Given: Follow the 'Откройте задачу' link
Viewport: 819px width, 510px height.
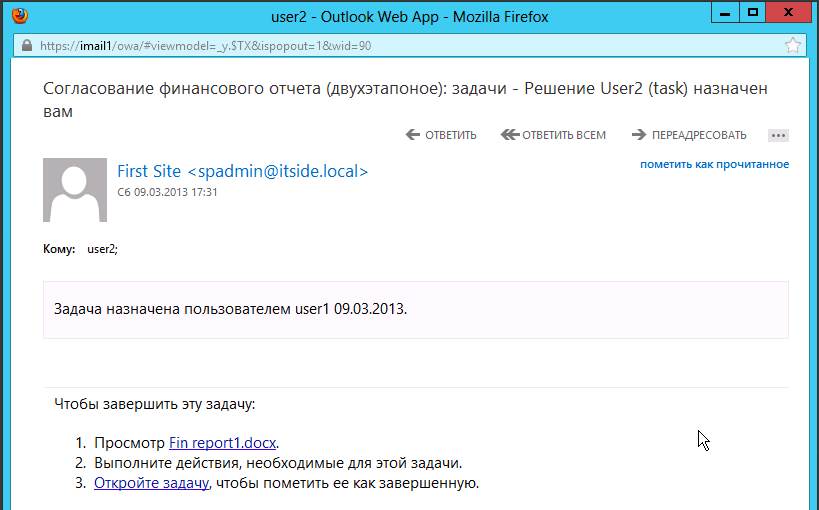Looking at the screenshot, I should click(x=151, y=483).
